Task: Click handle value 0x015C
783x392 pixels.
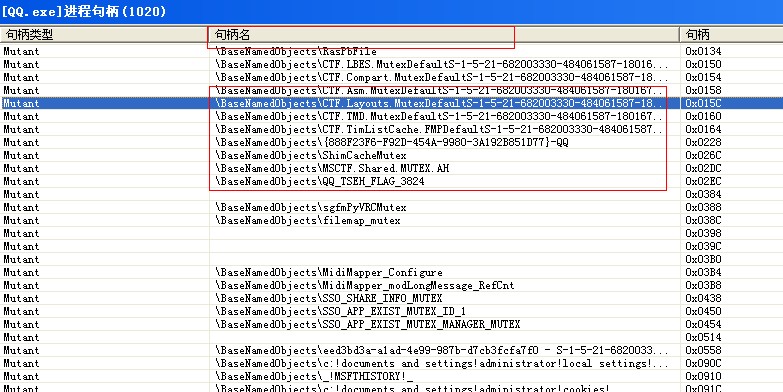Action: click(x=703, y=103)
